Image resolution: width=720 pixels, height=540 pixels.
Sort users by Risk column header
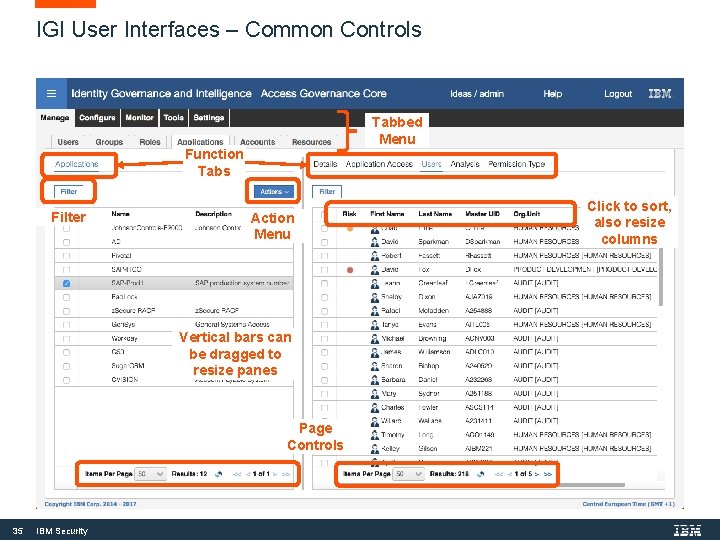pyautogui.click(x=349, y=214)
